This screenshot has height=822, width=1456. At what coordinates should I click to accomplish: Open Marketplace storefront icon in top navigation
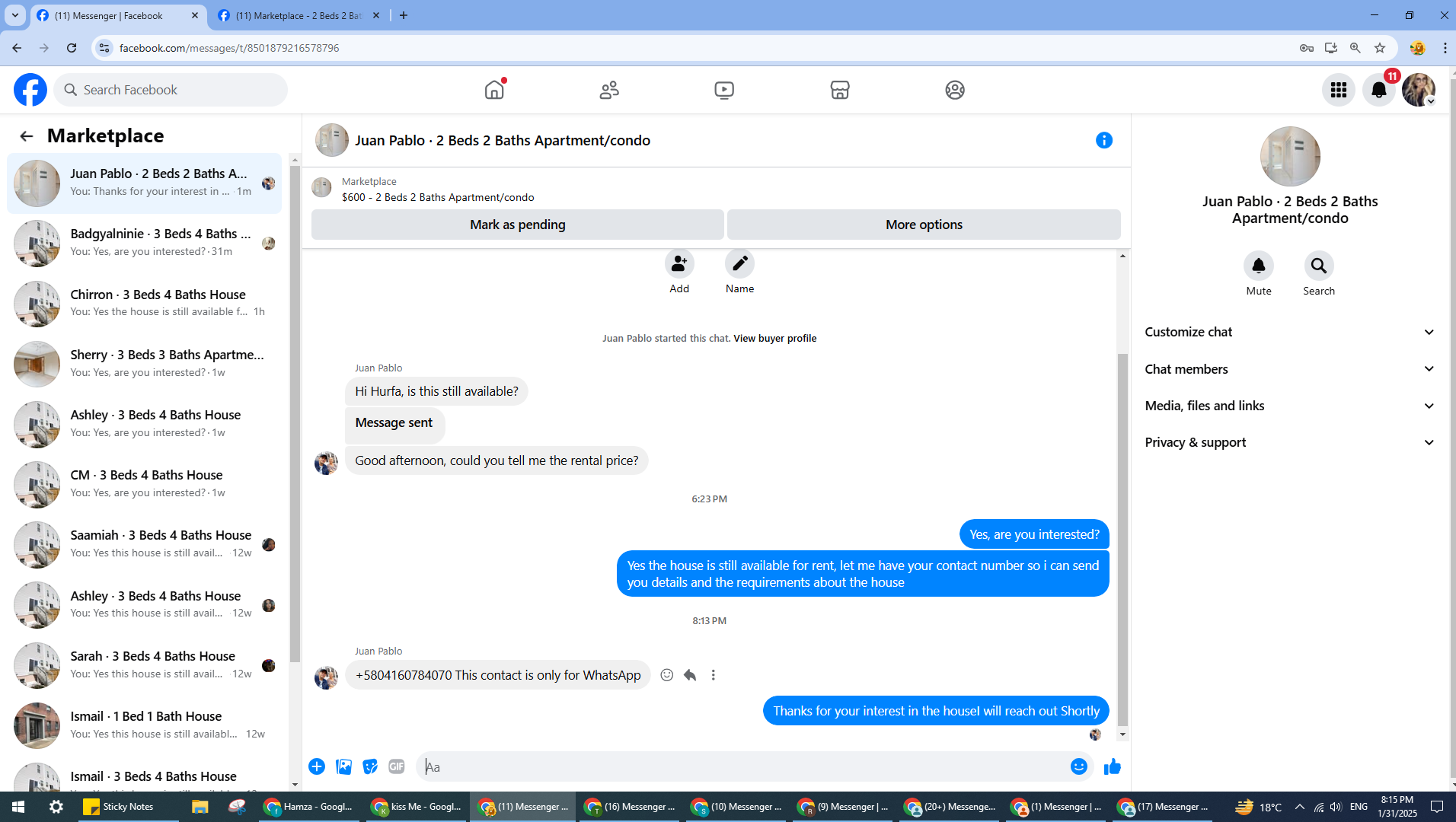point(840,90)
